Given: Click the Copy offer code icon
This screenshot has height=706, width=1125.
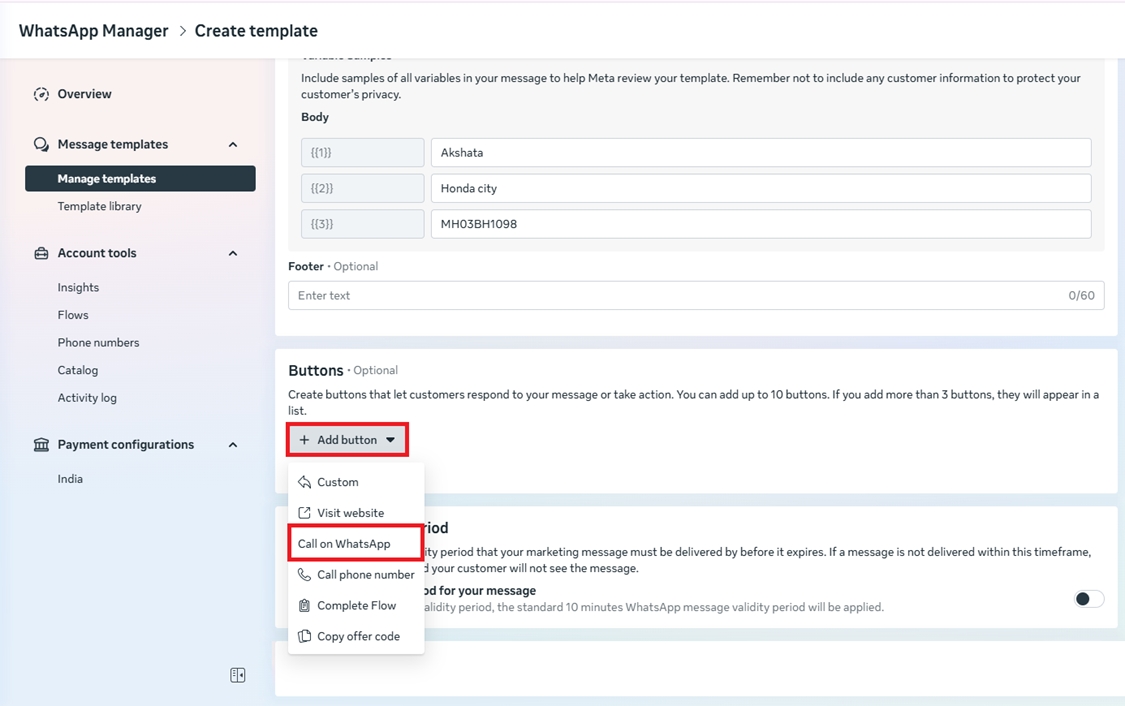Looking at the screenshot, I should point(305,637).
